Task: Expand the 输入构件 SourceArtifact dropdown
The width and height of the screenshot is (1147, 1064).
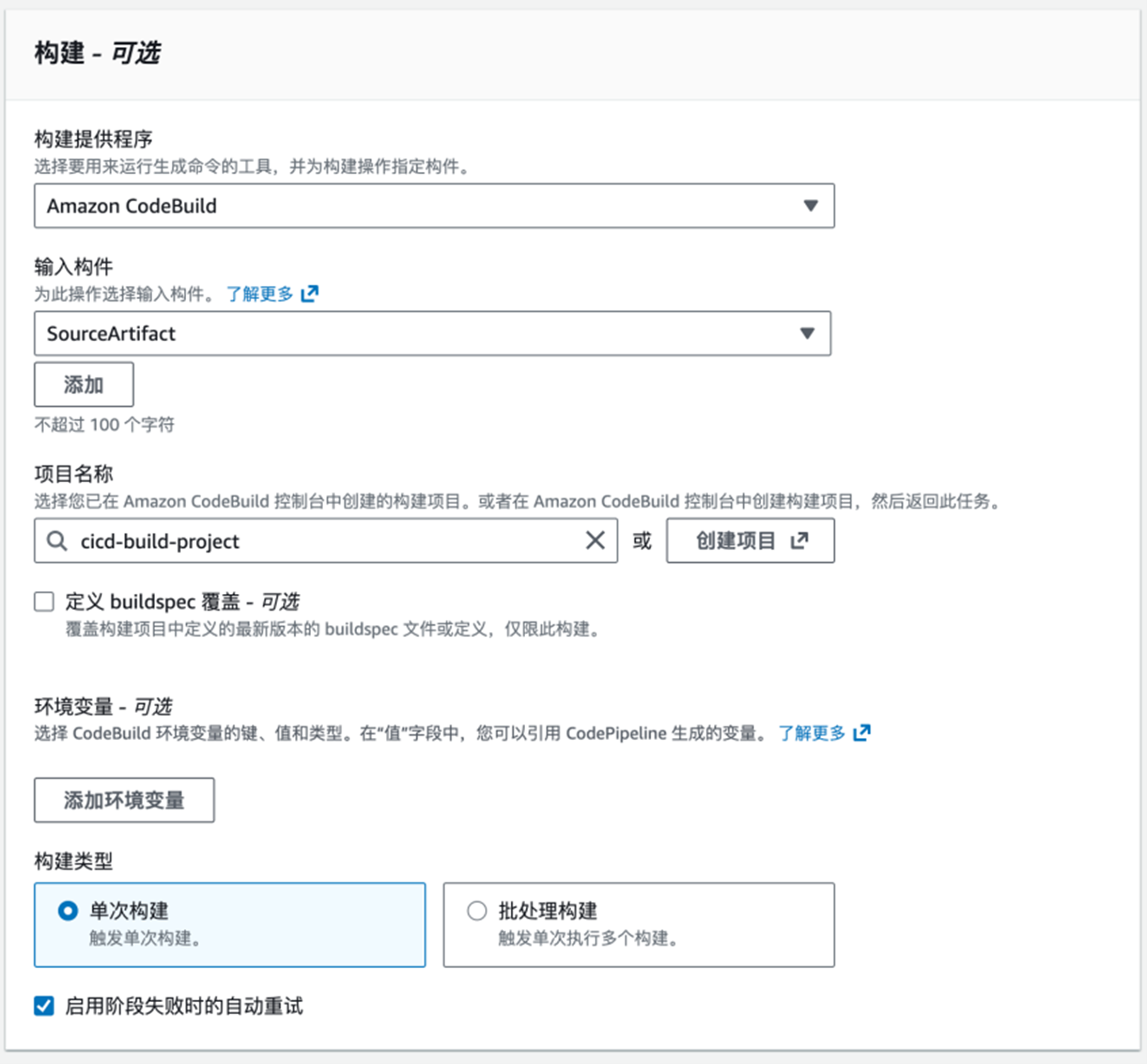Action: coord(432,334)
